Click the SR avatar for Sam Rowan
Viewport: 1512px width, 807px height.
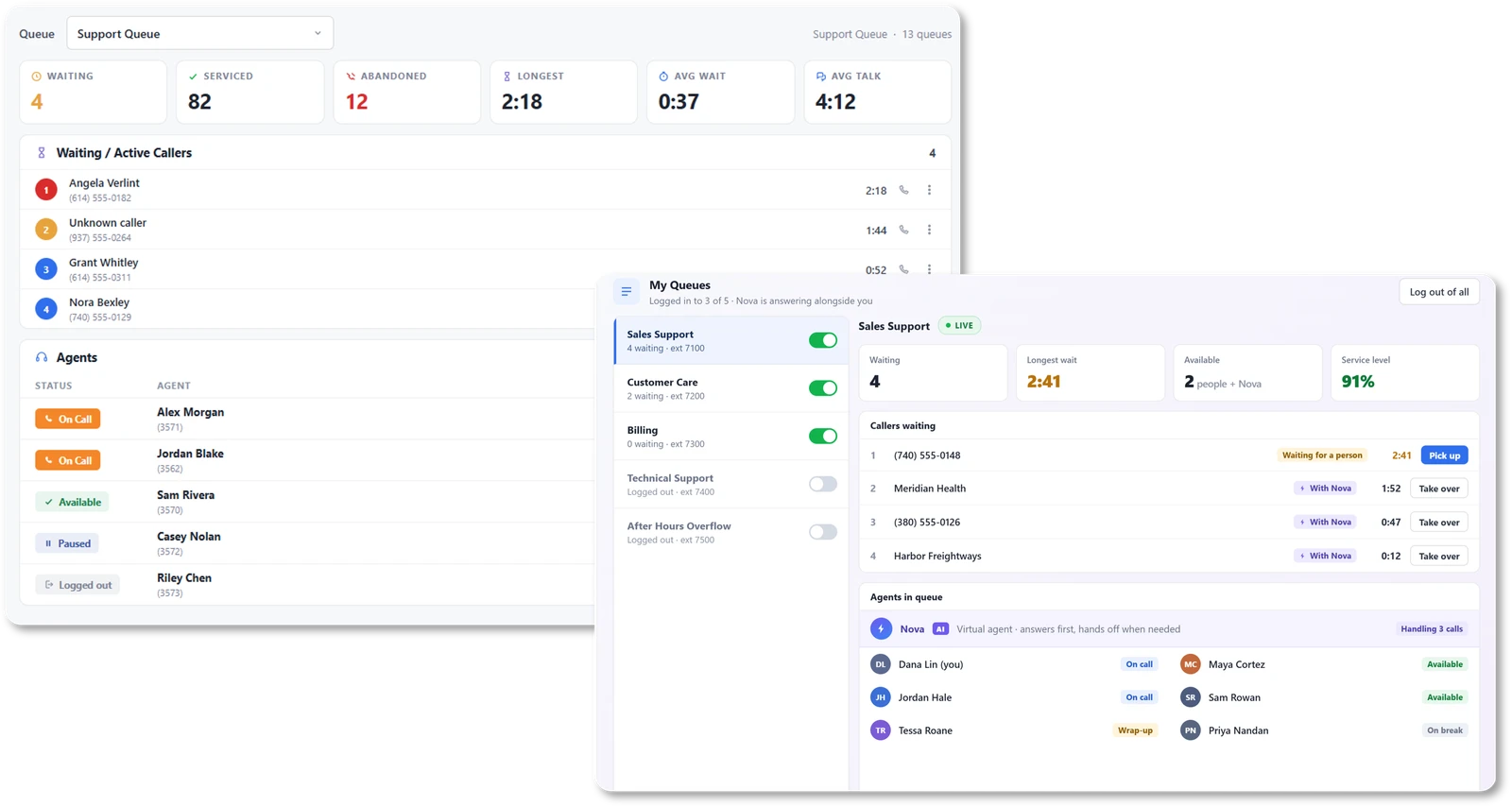[x=1191, y=697]
